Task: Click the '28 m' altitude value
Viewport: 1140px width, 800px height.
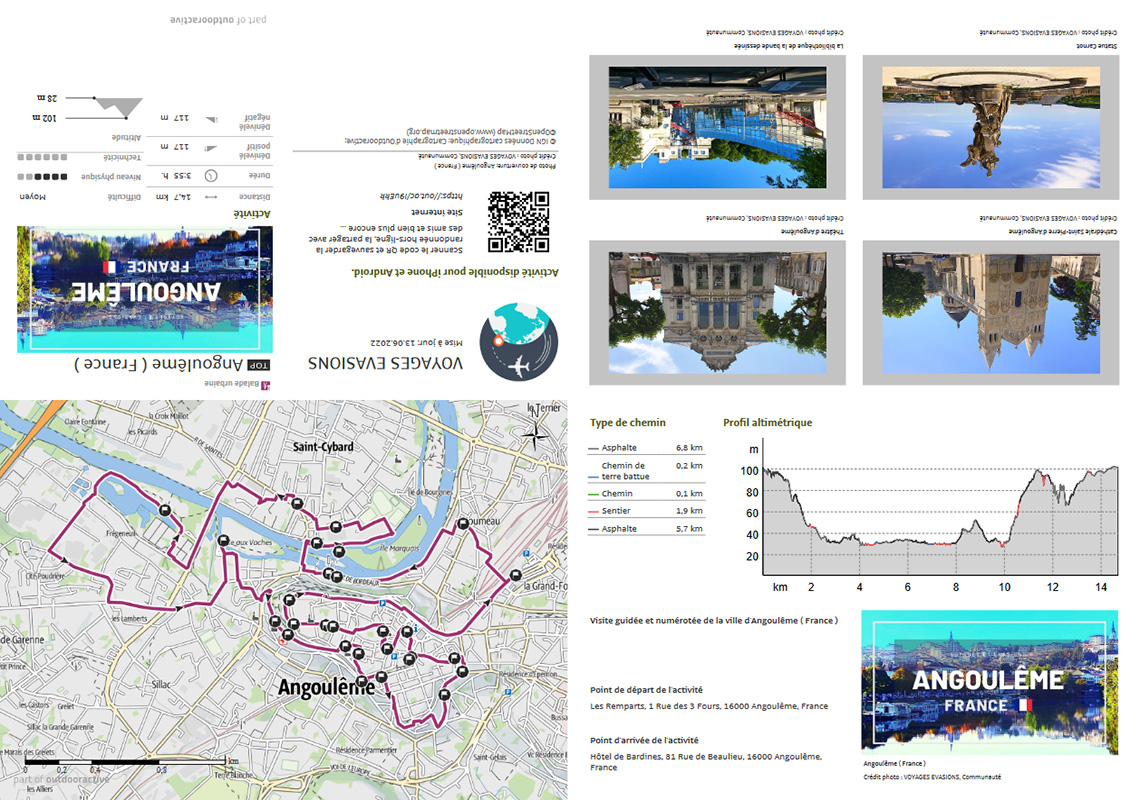Action: point(47,97)
